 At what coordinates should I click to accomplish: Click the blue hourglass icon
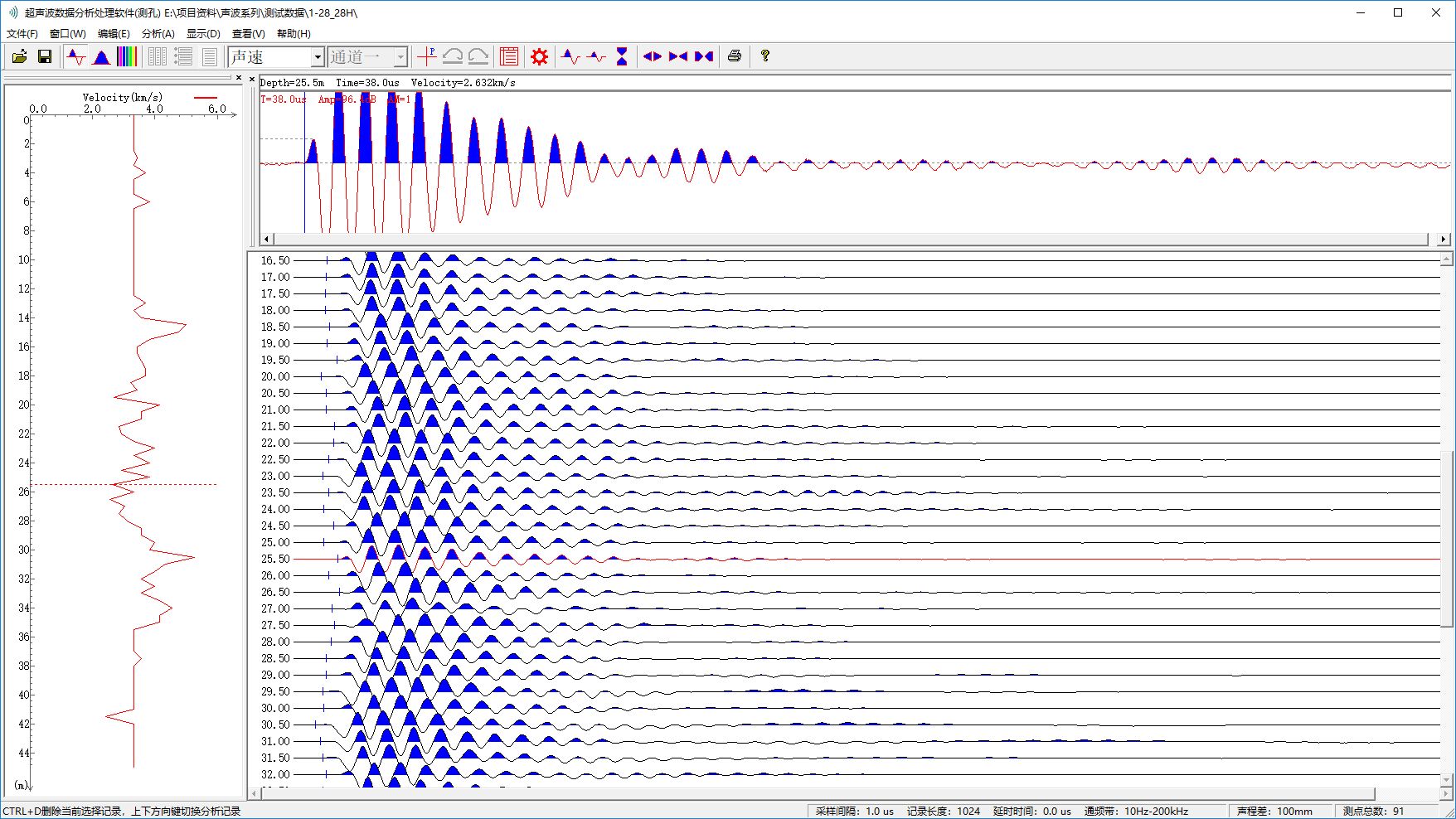click(622, 56)
